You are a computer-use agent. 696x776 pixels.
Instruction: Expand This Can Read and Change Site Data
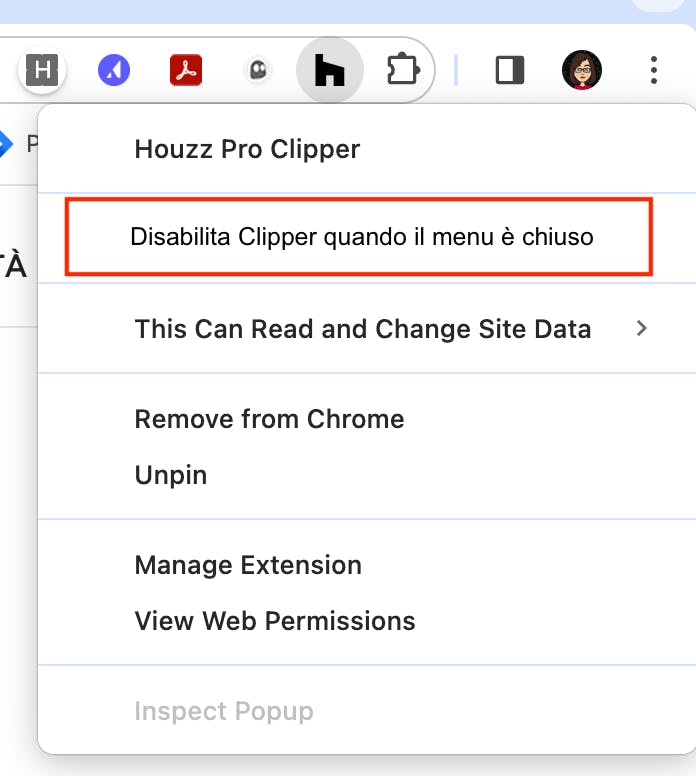coord(367,329)
